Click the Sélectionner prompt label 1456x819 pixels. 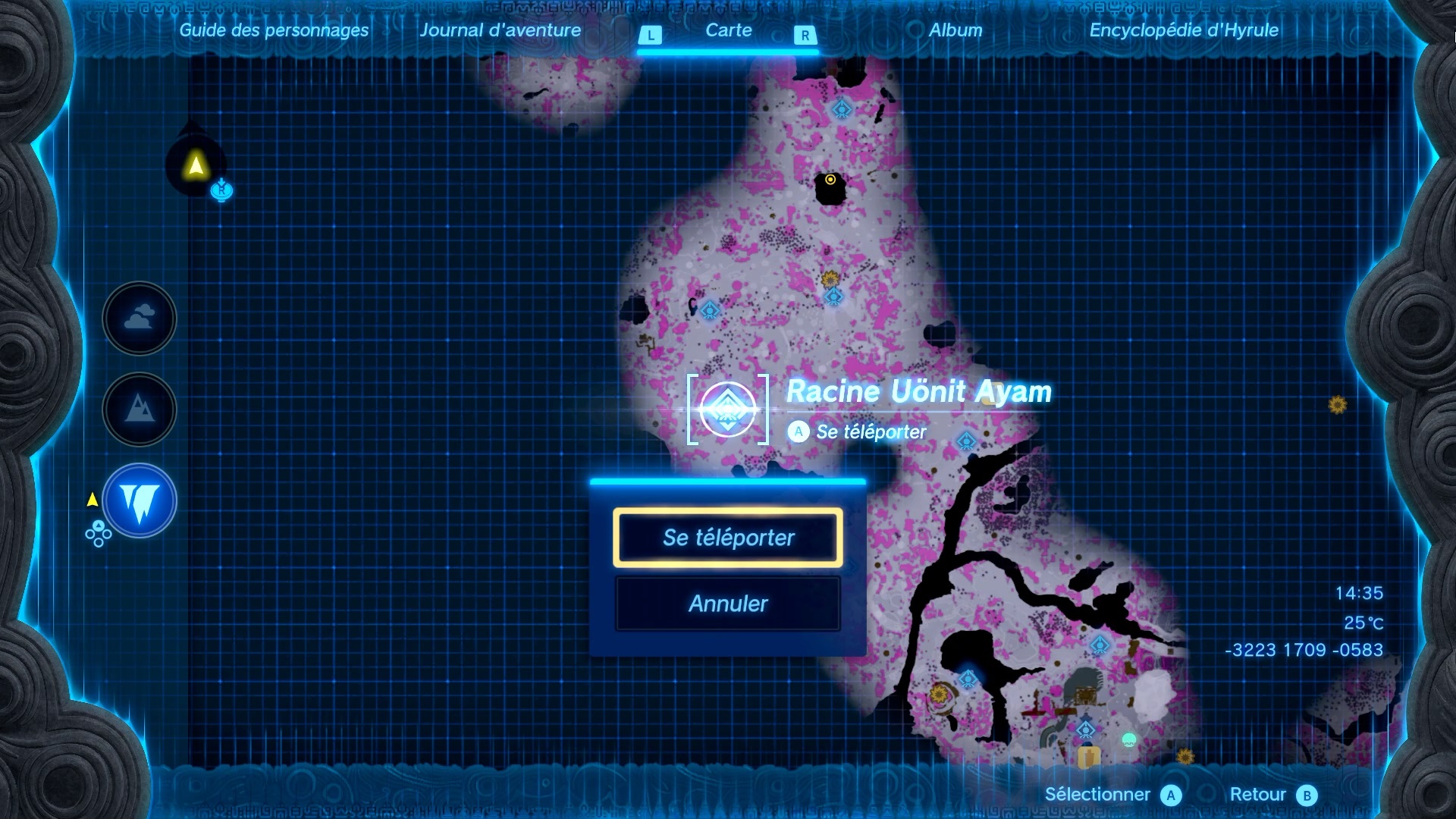1097,794
